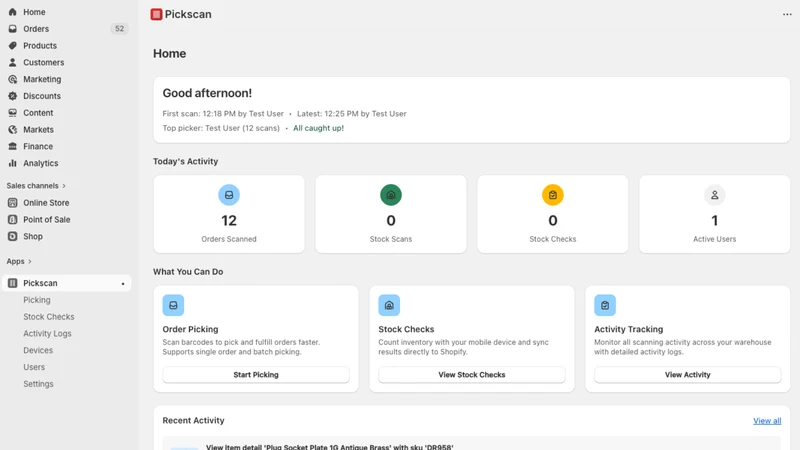Go to Customers in sidebar

[x=67, y=62]
